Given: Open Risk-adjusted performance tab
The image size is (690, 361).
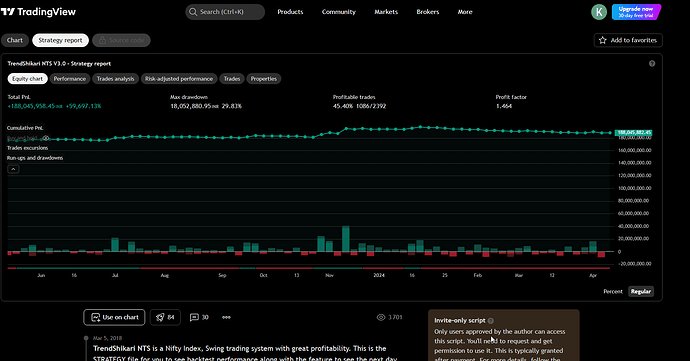Looking at the screenshot, I should 179,79.
